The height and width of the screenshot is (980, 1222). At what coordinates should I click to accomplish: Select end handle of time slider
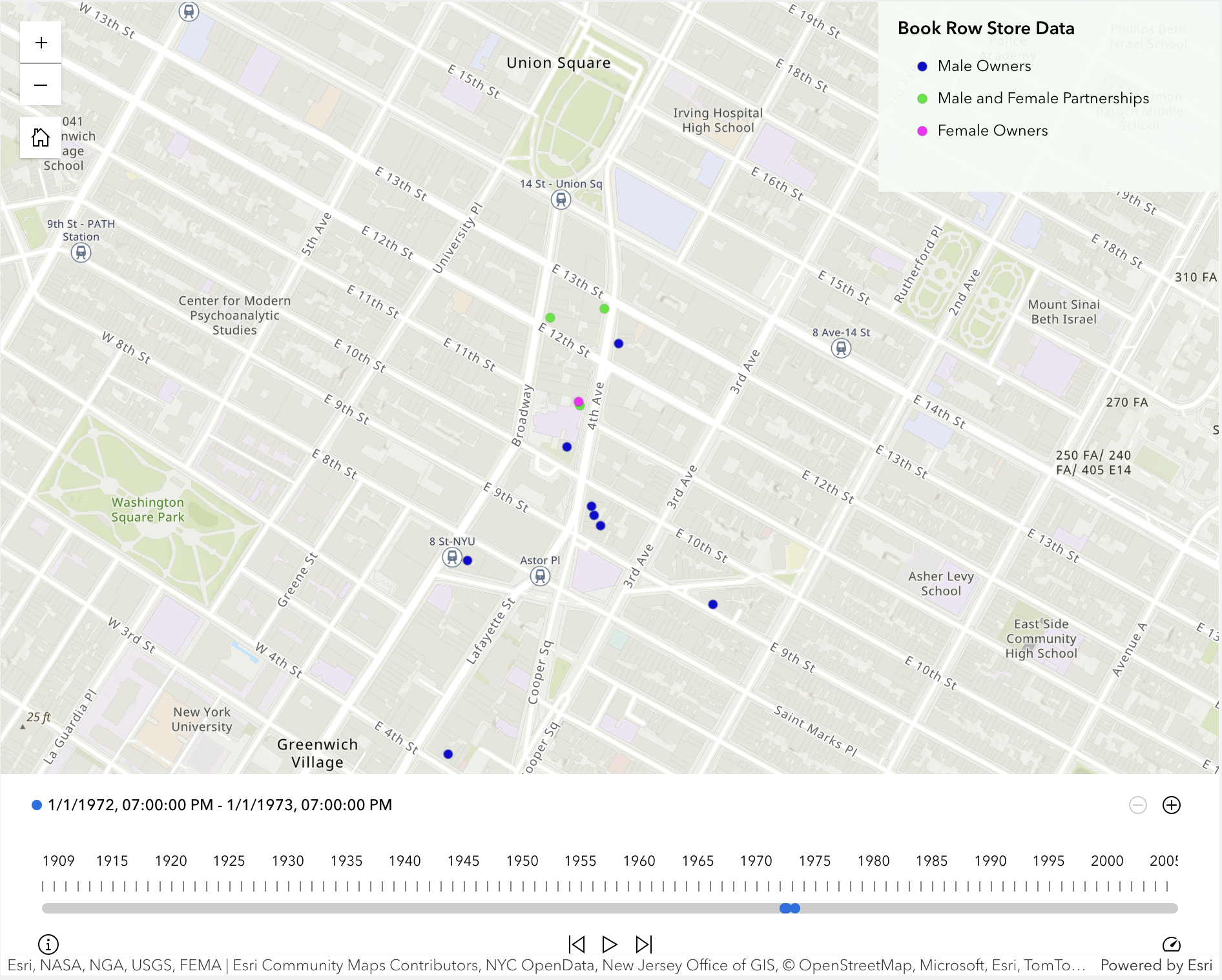pos(796,908)
